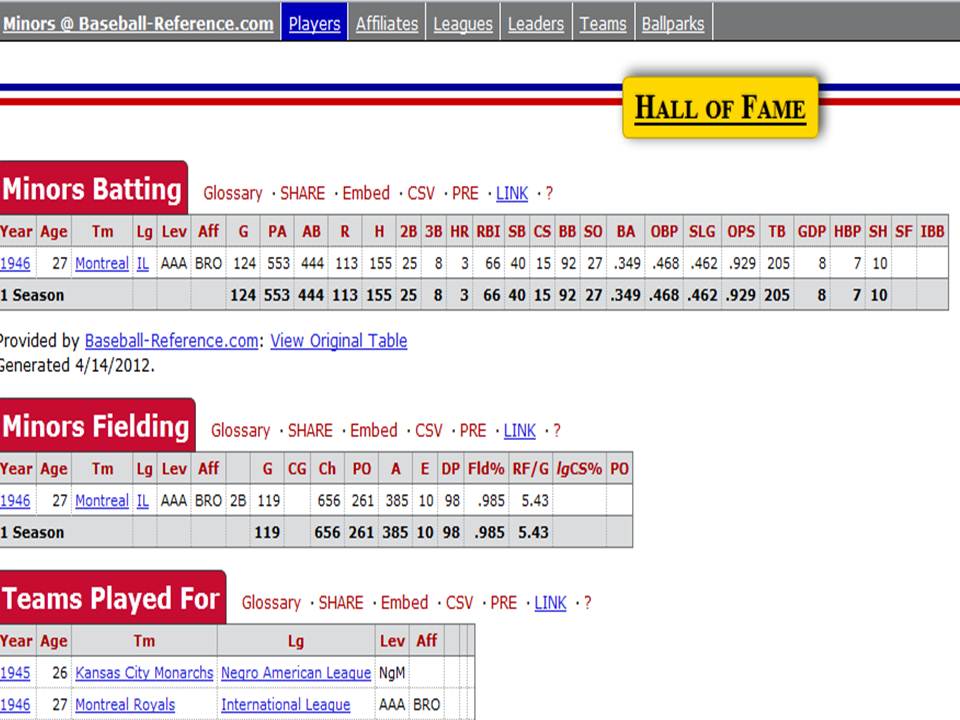Open Montreal team link in batting table

pos(102,263)
